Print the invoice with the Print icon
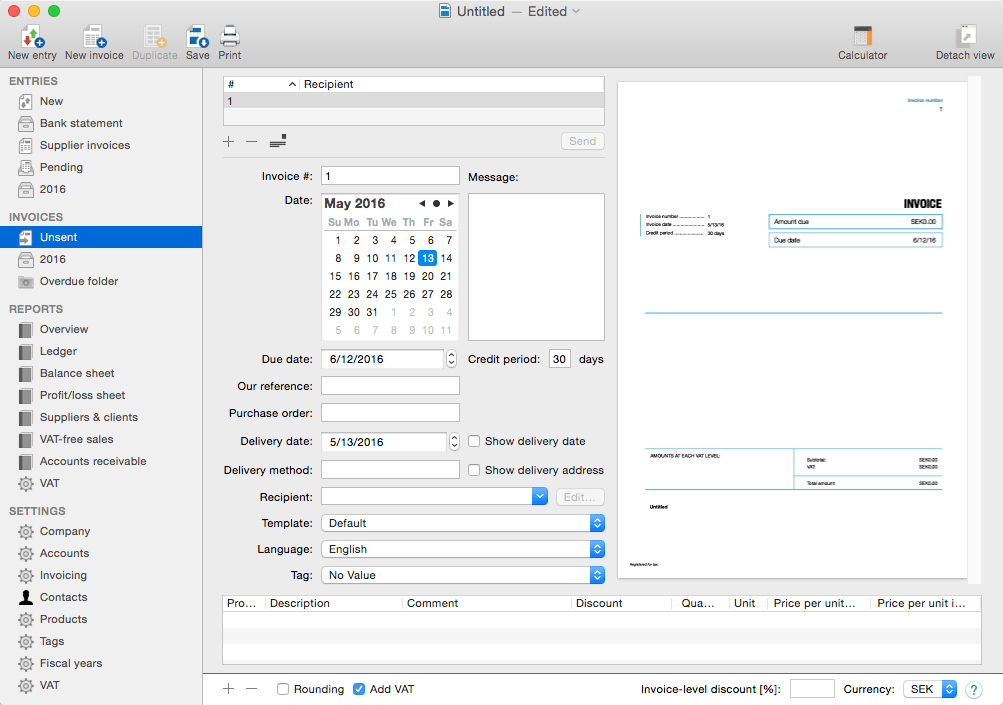 point(230,37)
